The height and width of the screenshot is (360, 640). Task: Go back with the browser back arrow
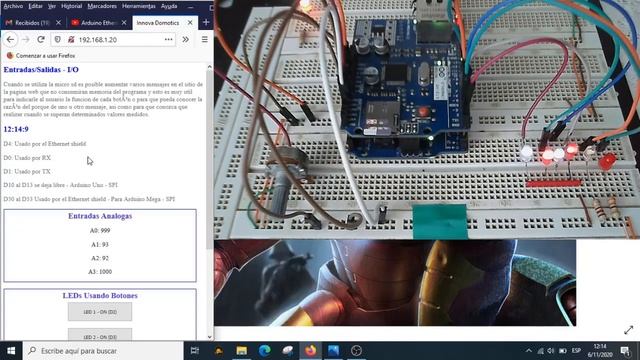pyautogui.click(x=10, y=40)
